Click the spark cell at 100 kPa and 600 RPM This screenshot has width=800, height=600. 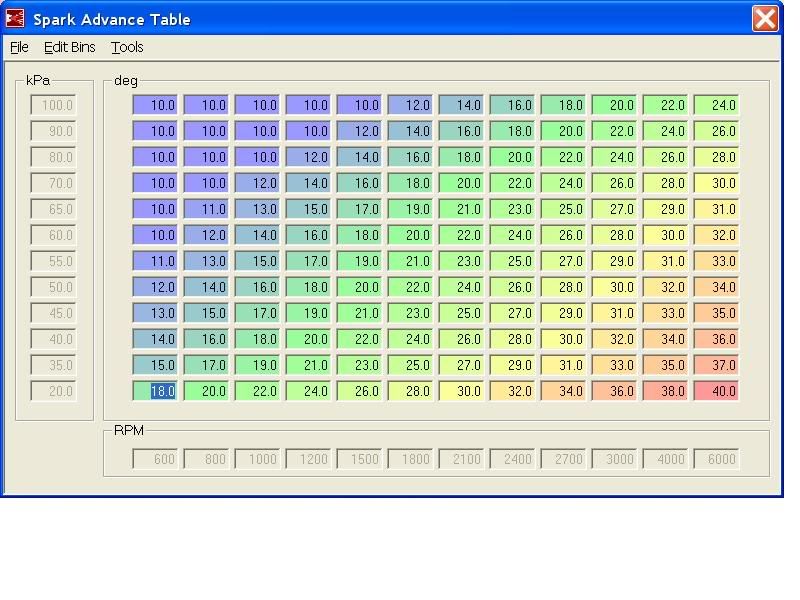pos(156,105)
